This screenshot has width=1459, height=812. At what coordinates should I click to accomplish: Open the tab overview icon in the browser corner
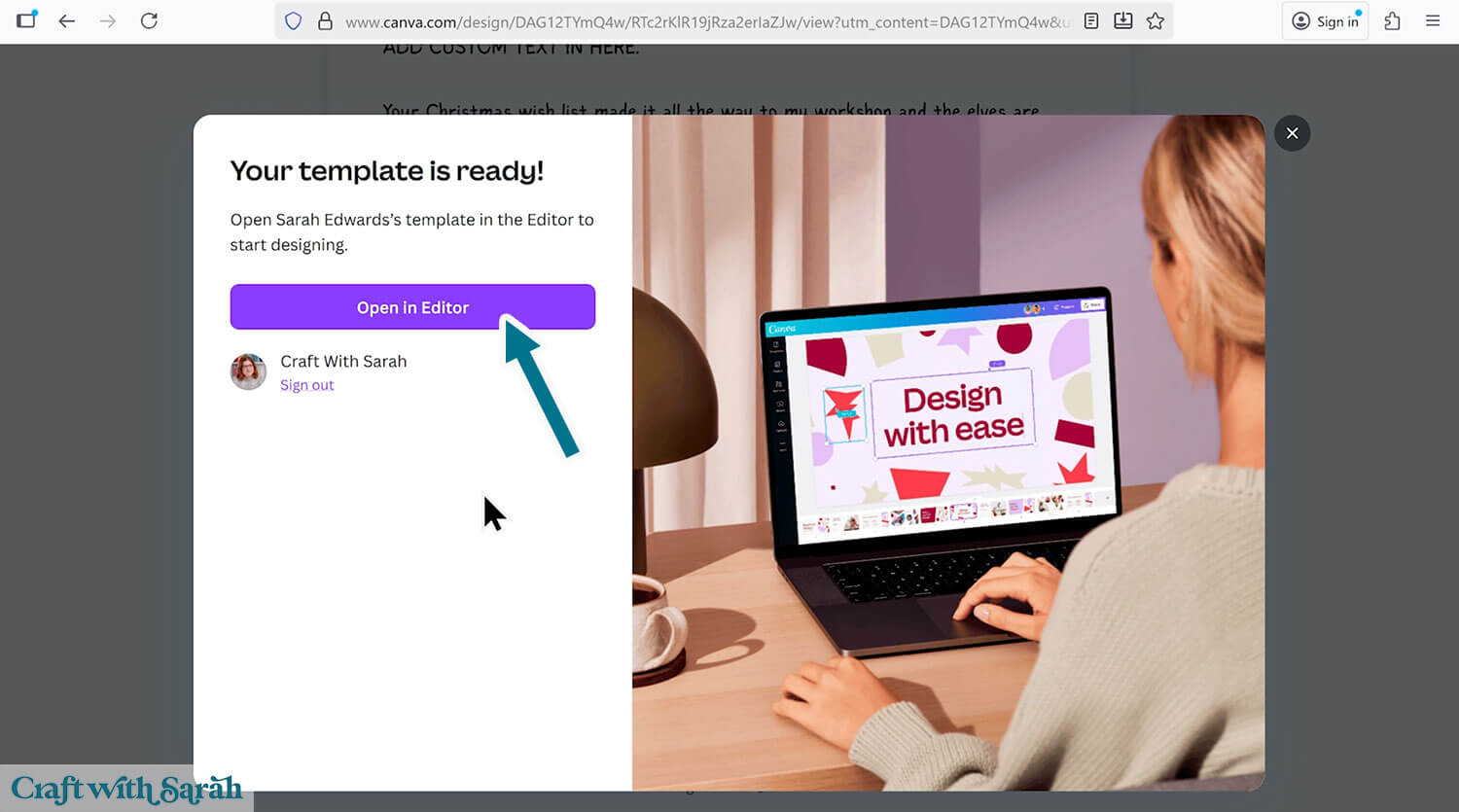pos(26,19)
